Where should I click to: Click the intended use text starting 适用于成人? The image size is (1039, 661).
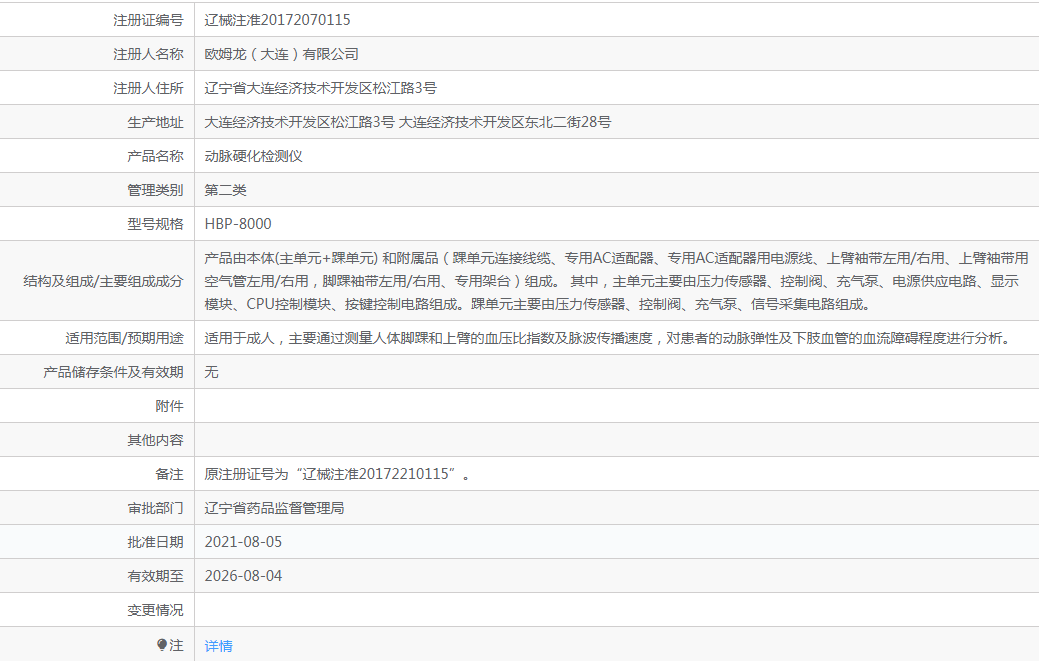click(609, 338)
